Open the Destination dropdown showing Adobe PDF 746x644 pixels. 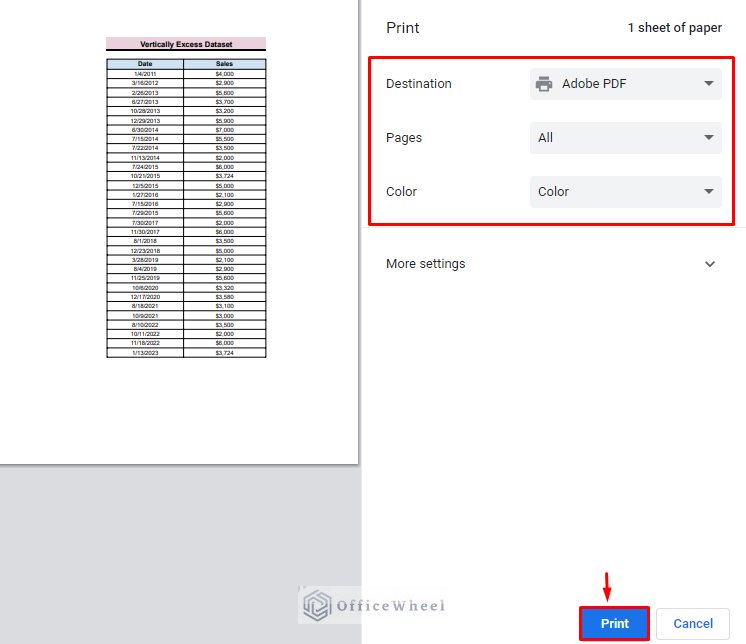pyautogui.click(x=624, y=84)
